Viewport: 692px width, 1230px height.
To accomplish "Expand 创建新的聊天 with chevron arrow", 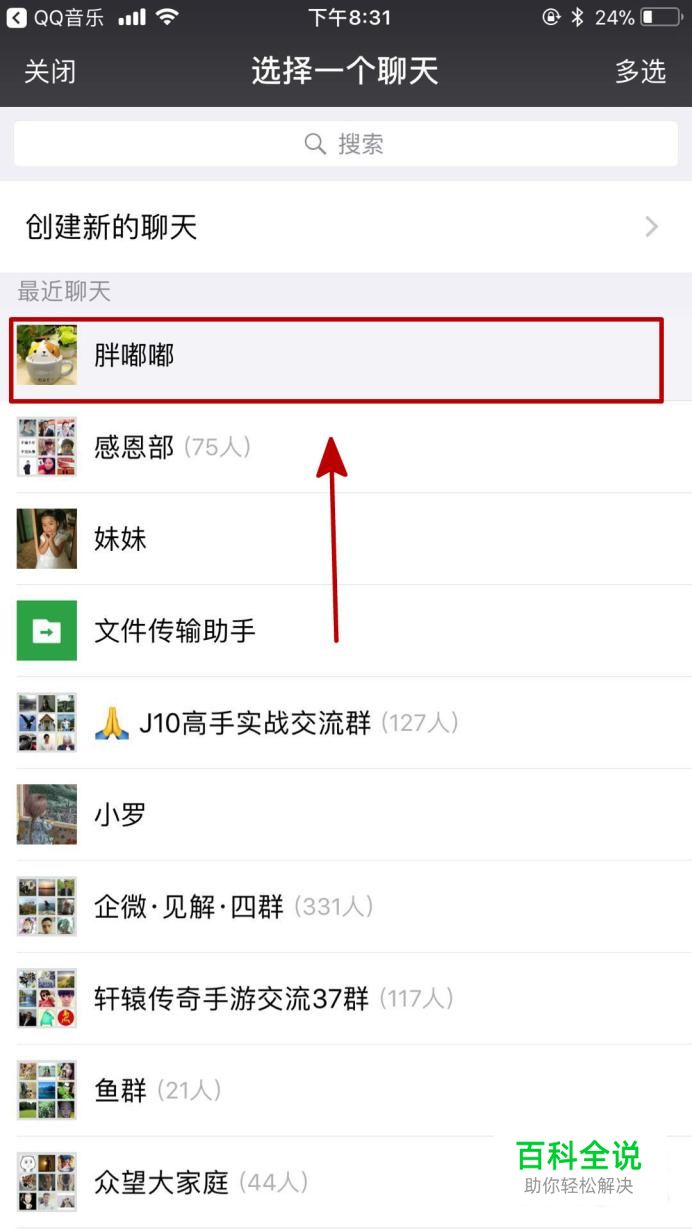I will click(x=652, y=227).
